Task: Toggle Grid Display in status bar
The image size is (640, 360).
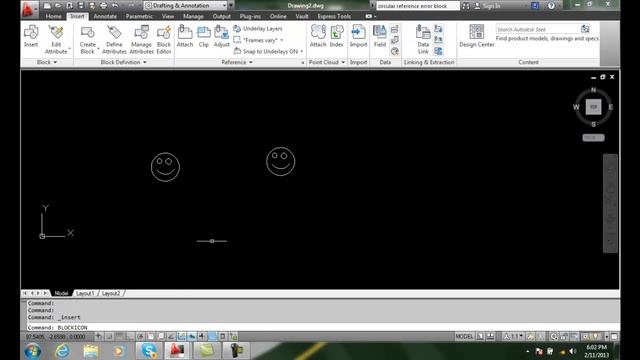Action: (119, 336)
